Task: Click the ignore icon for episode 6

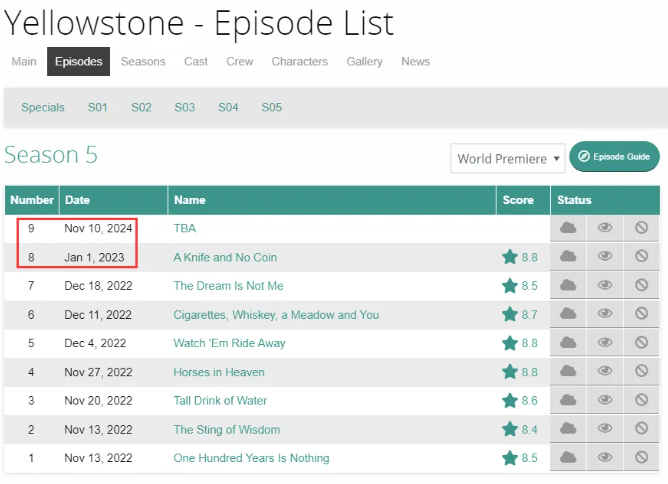Action: coord(641,314)
